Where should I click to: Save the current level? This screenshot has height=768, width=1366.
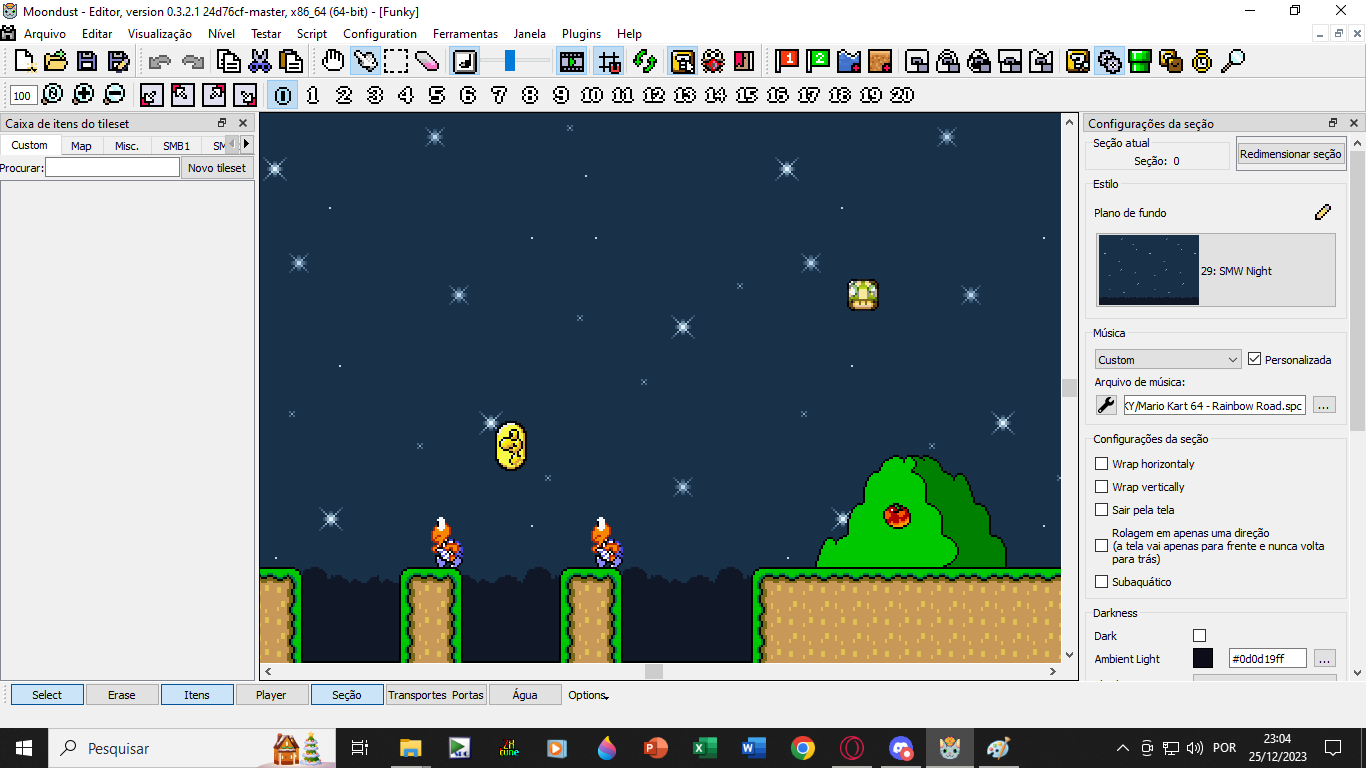pyautogui.click(x=89, y=61)
